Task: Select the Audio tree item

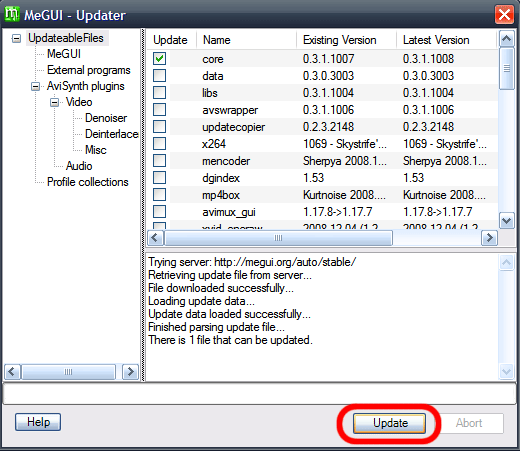Action: click(x=79, y=166)
